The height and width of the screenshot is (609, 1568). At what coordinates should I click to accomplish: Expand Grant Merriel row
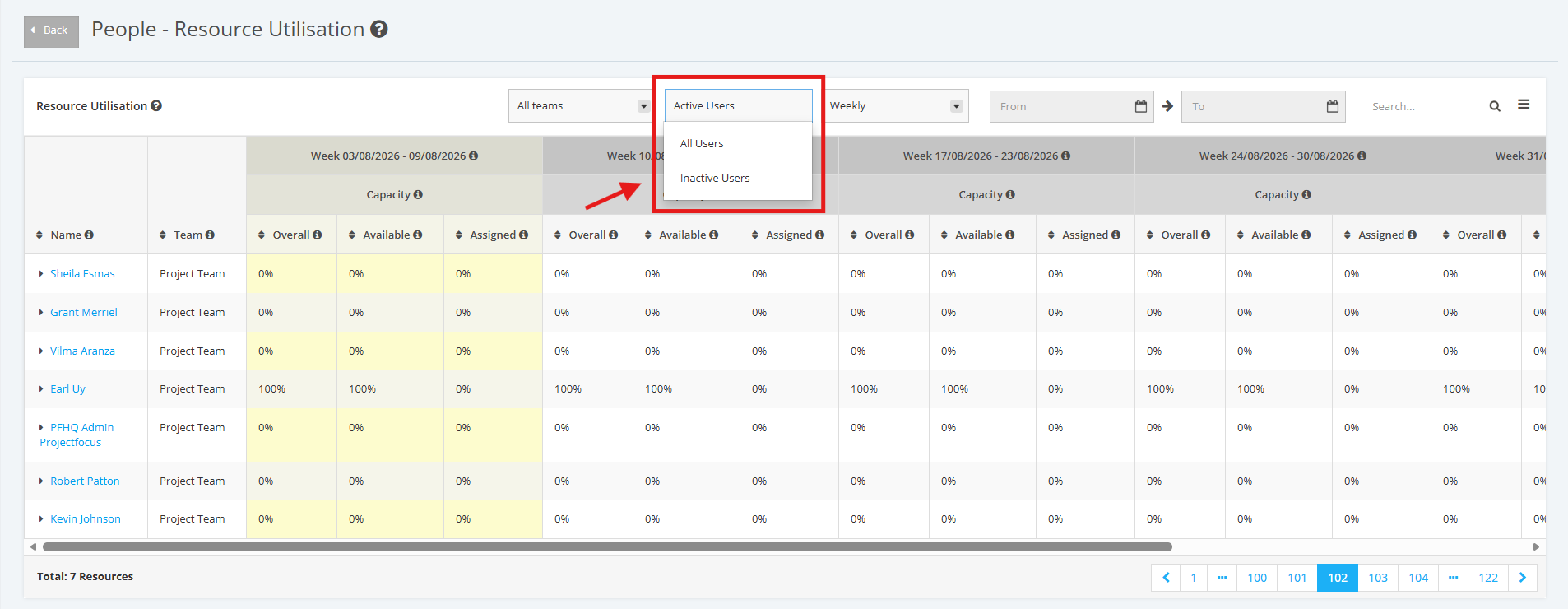pyautogui.click(x=41, y=313)
